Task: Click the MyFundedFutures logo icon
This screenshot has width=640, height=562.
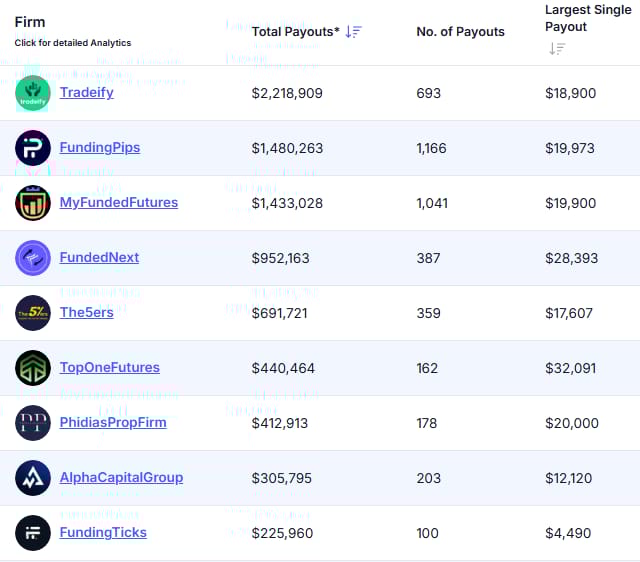Action: (33, 203)
